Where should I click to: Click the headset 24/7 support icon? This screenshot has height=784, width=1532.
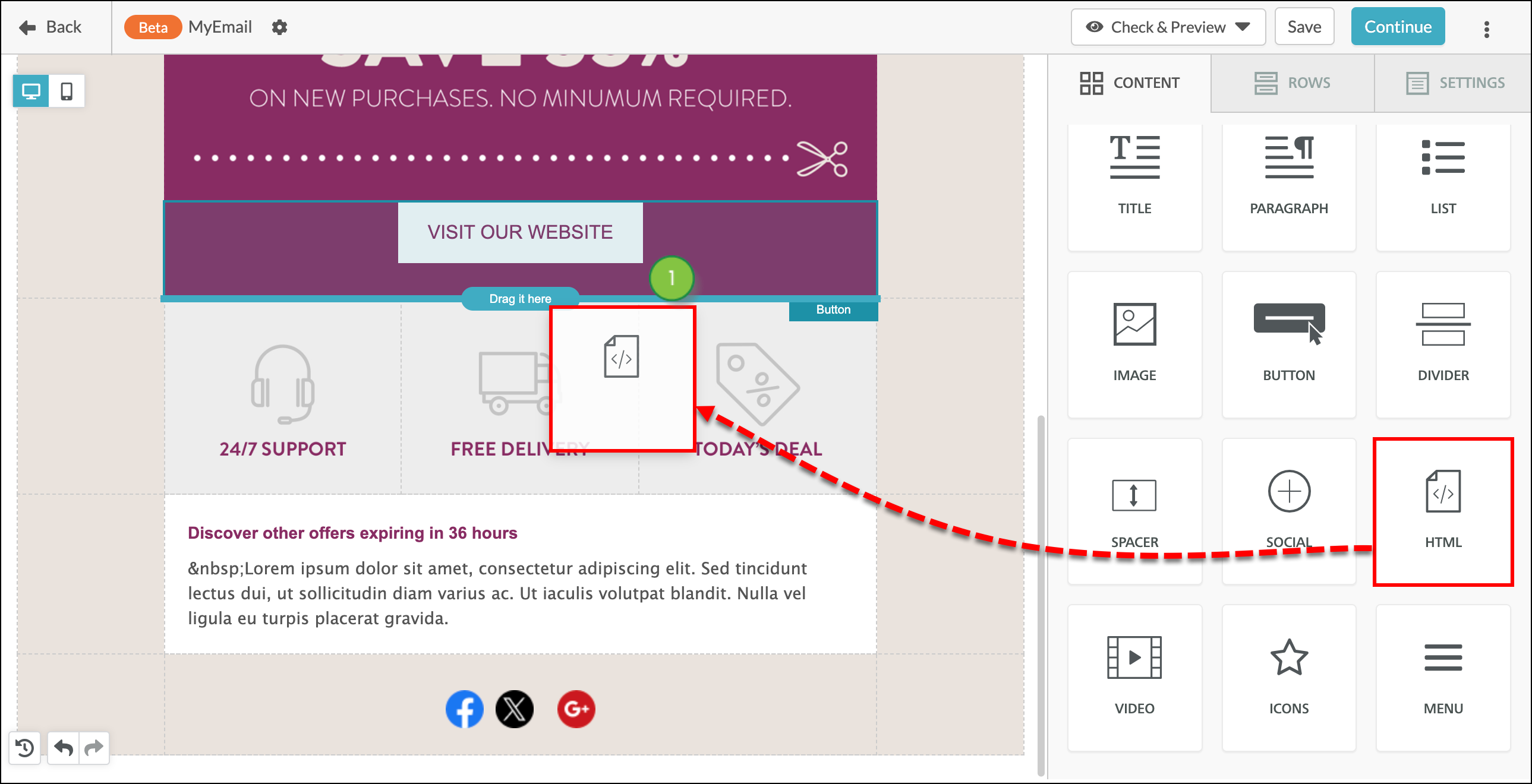coord(282,384)
